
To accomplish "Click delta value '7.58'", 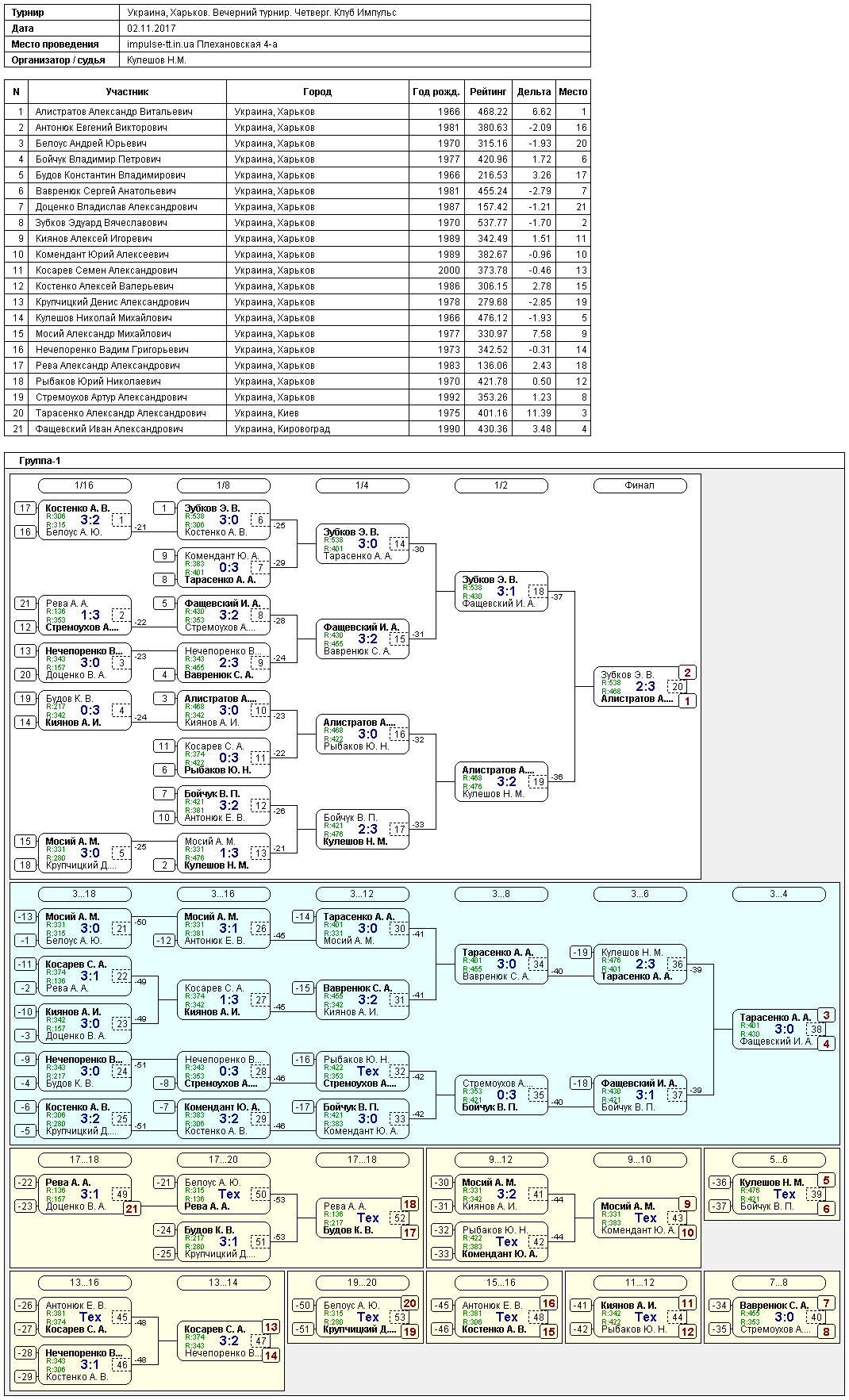I will [x=542, y=334].
